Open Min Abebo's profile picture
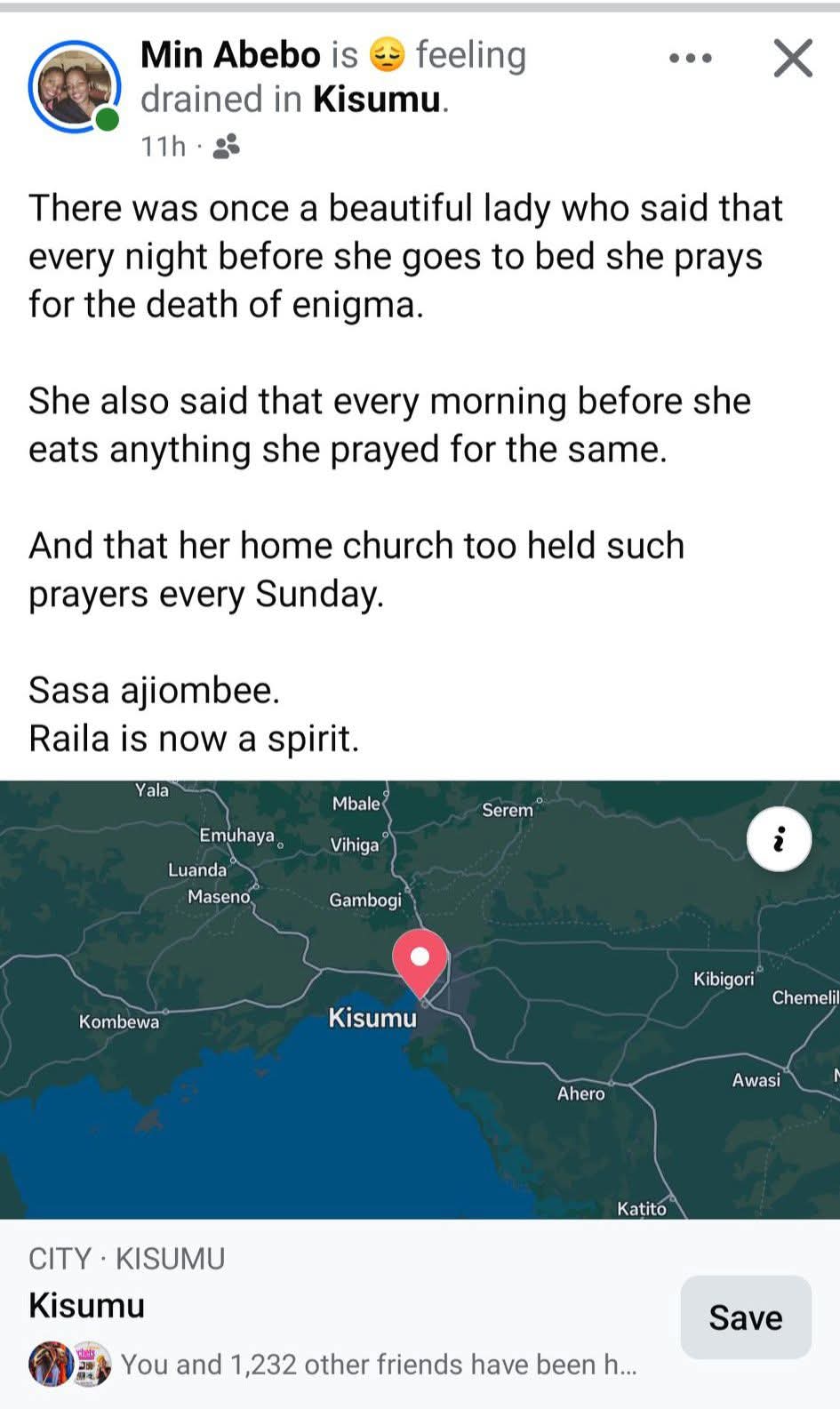The image size is (840, 1409). pyautogui.click(x=74, y=86)
